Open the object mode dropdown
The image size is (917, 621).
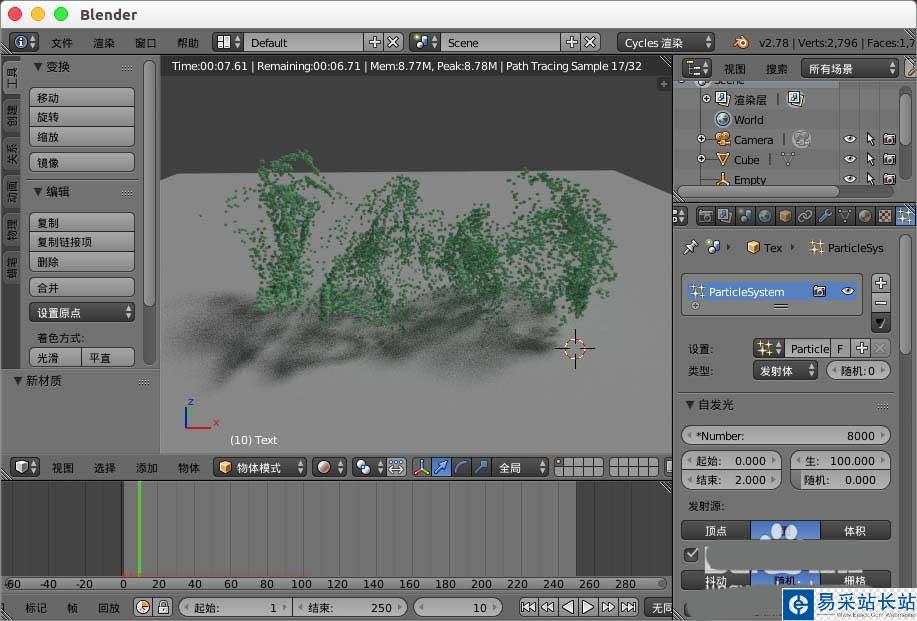pos(259,467)
